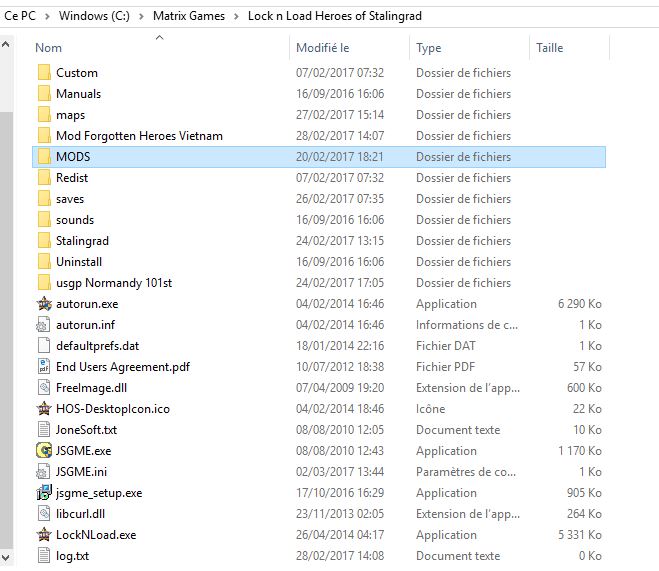This screenshot has width=659, height=571.
Task: Go to Ce PC in the address bar
Action: pyautogui.click(x=20, y=16)
